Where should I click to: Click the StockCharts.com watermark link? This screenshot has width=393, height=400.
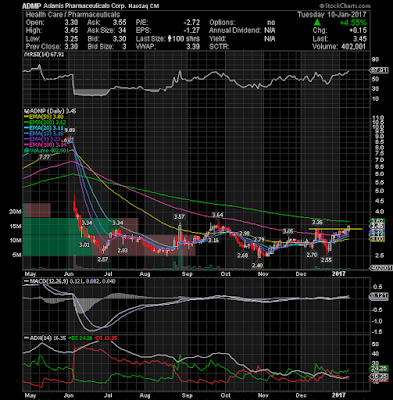tap(344, 6)
